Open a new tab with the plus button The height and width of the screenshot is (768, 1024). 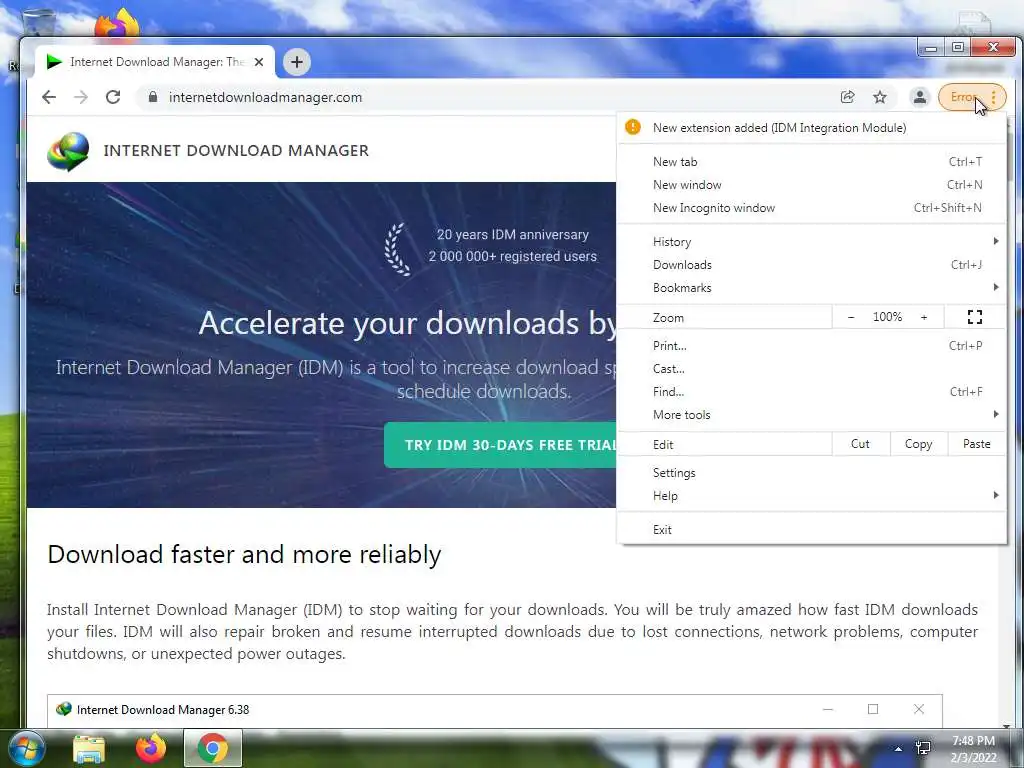pos(297,62)
